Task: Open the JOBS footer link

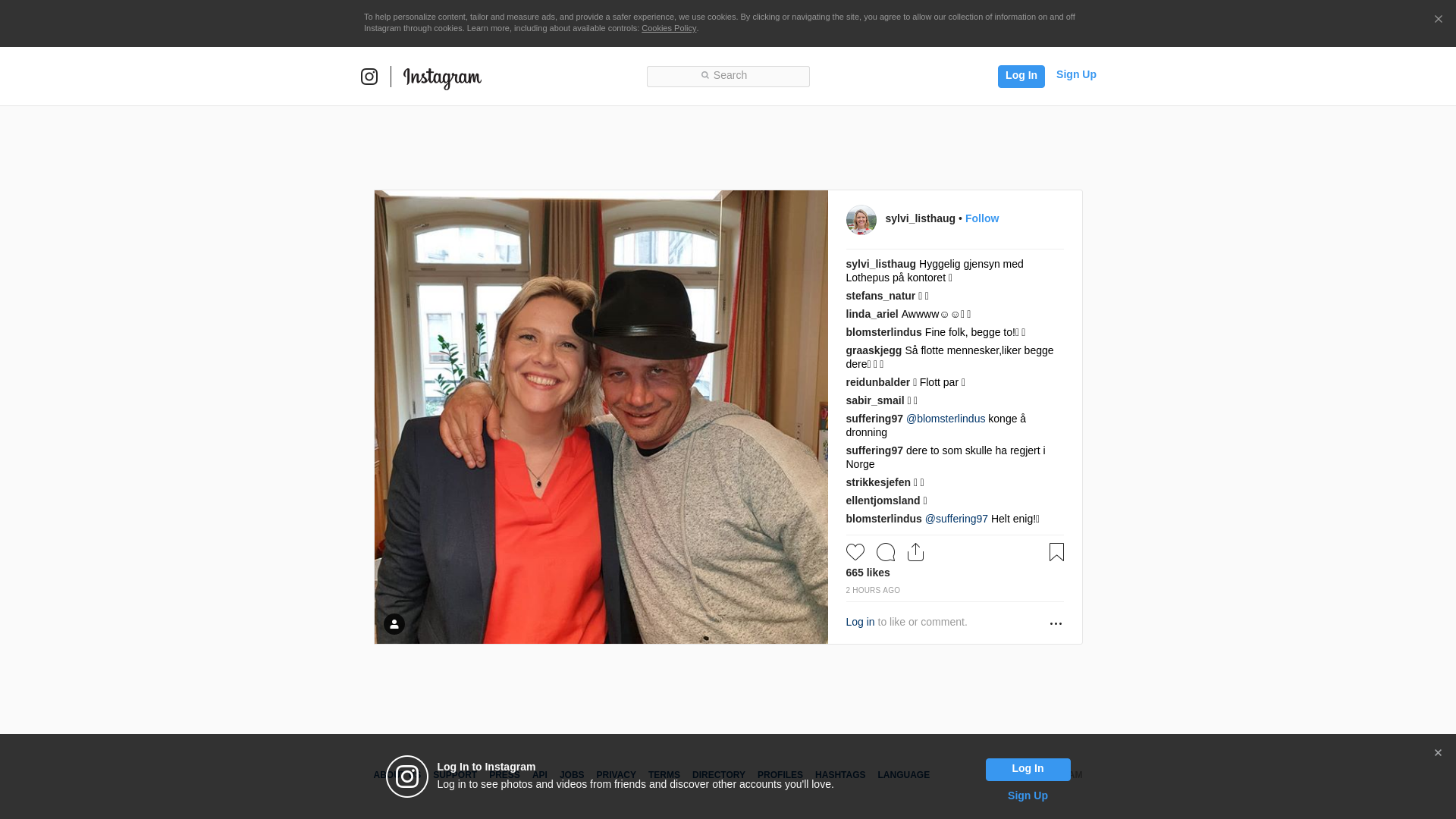Action: 572,775
